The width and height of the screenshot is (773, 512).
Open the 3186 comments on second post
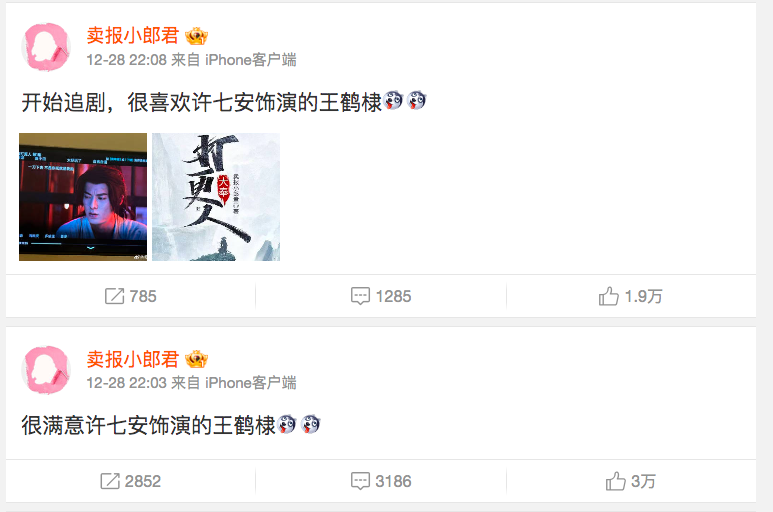[381, 481]
